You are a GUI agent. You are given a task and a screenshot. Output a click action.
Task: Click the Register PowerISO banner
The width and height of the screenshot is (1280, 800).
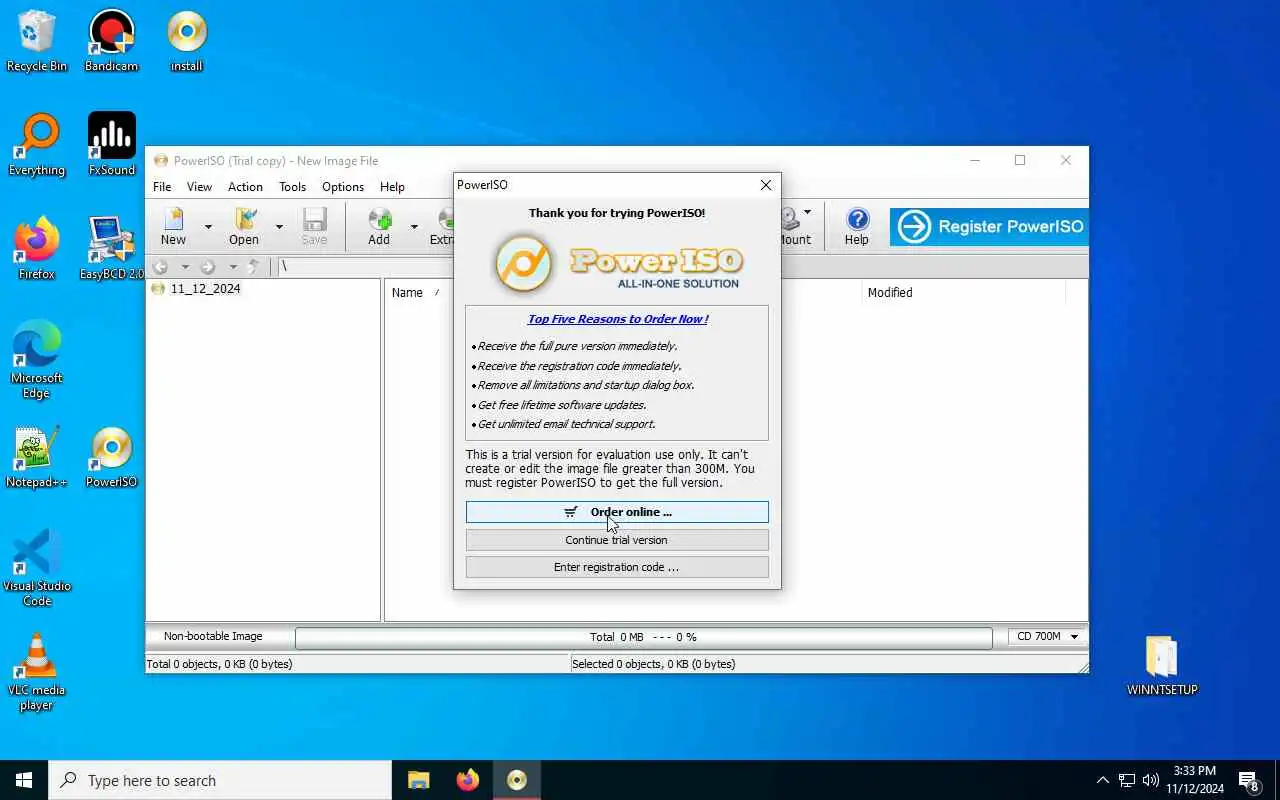tap(988, 227)
